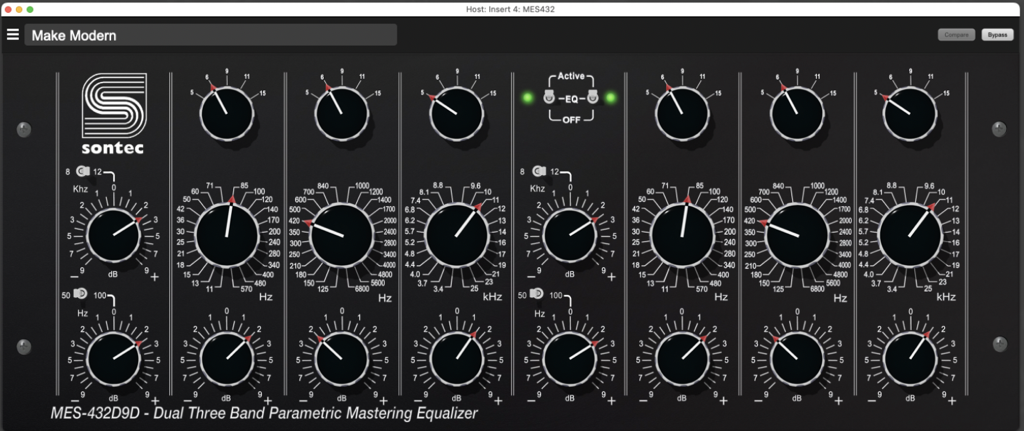The width and height of the screenshot is (1024, 431).
Task: Click the left channel mid-band gain knob
Action: pos(341,359)
